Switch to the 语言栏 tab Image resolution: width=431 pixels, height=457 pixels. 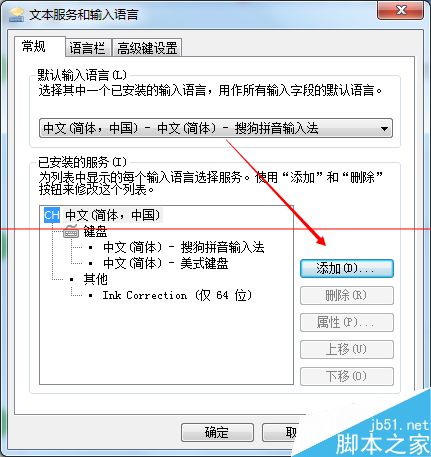tap(87, 48)
